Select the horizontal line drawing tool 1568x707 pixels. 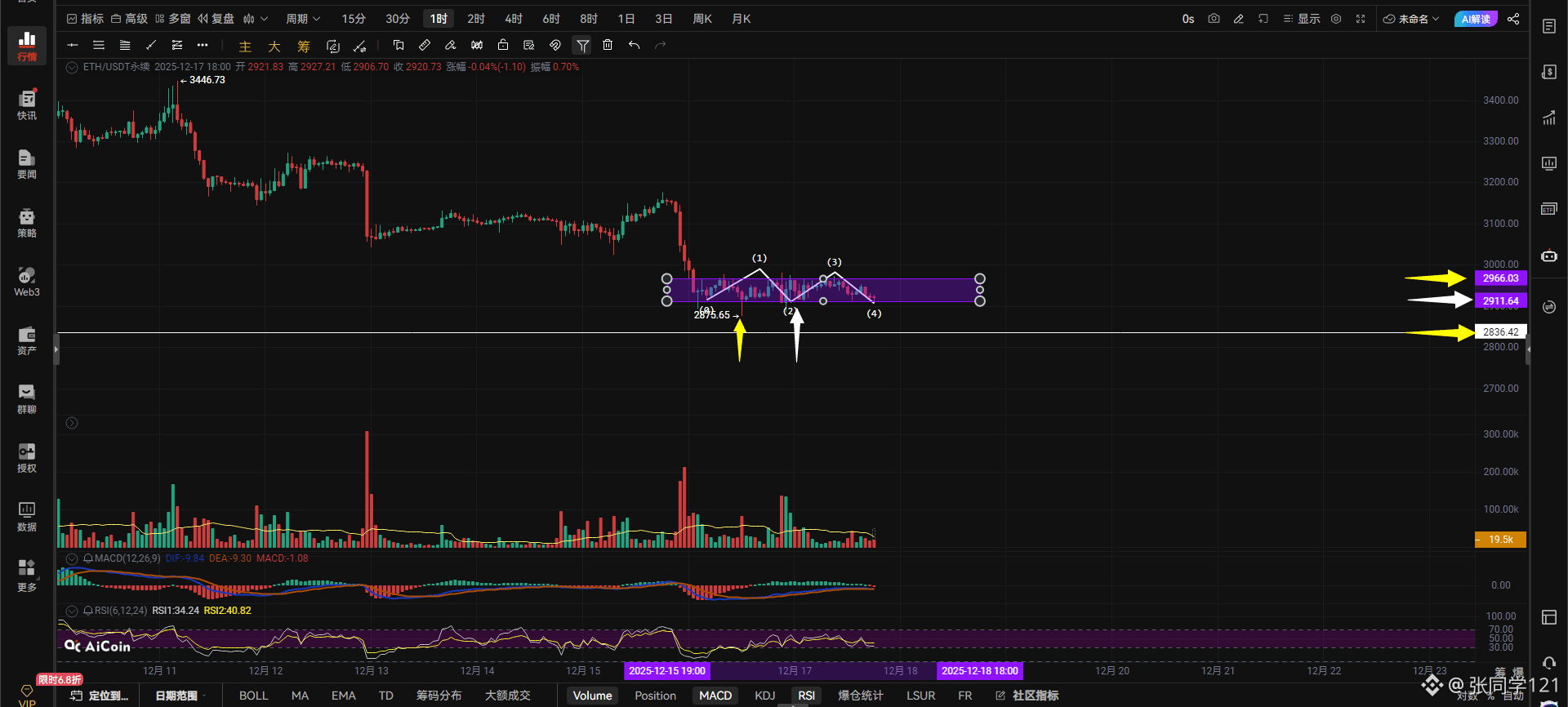point(73,45)
